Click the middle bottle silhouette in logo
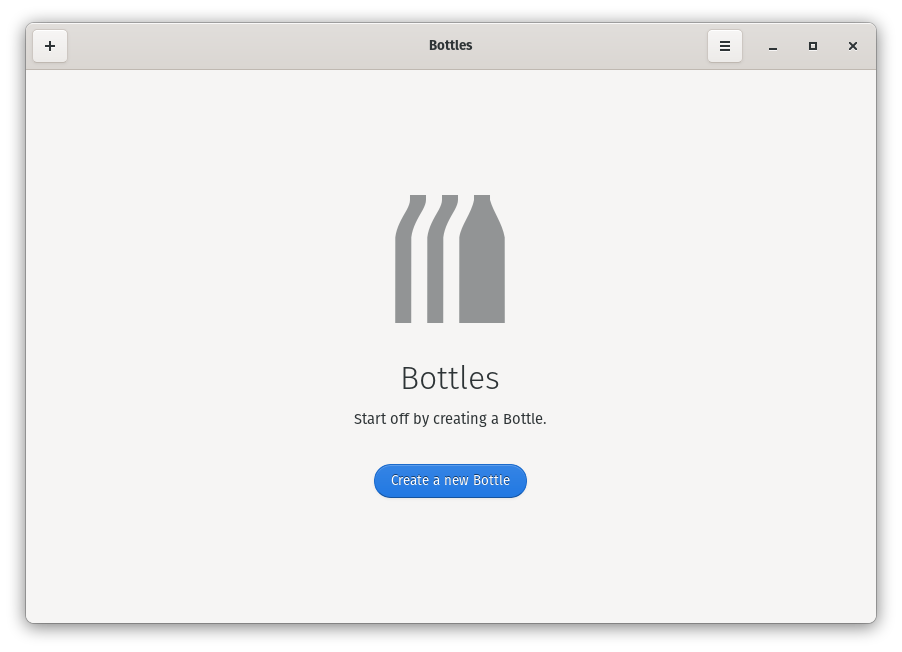 (x=435, y=270)
